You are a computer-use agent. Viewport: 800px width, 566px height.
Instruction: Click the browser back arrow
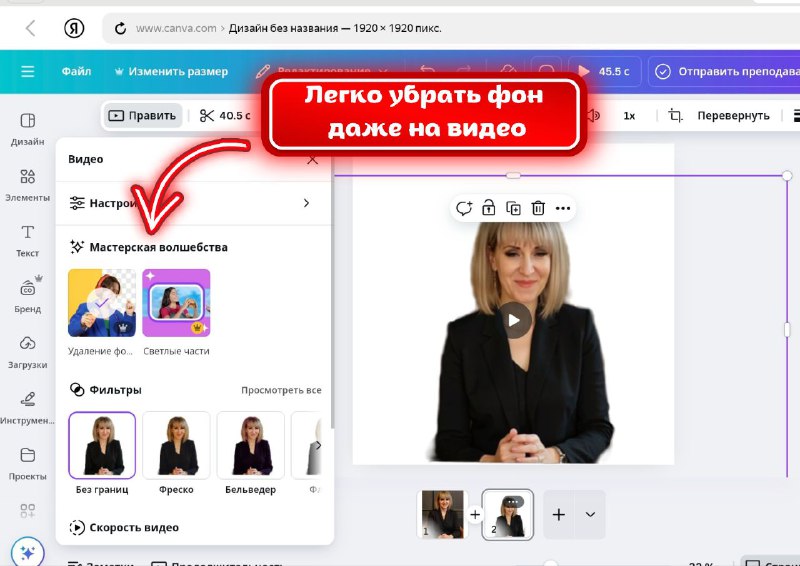[x=31, y=28]
